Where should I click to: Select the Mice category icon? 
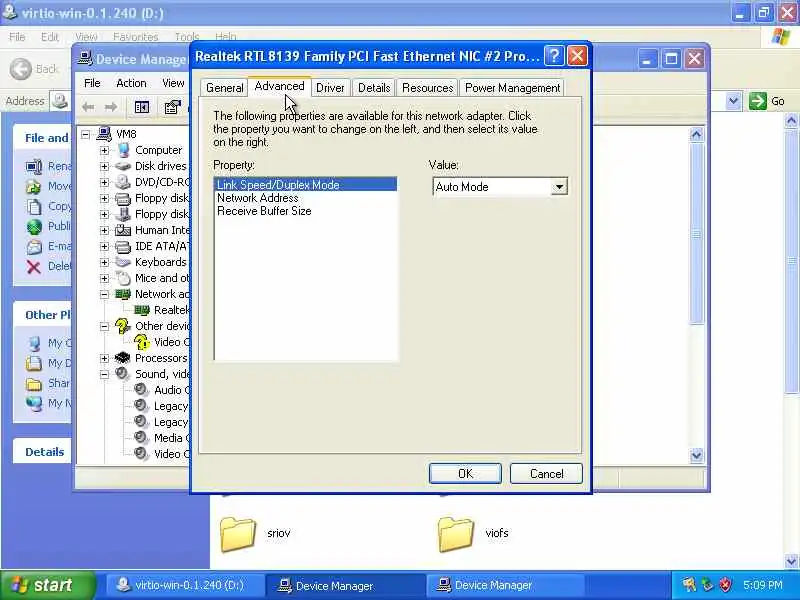click(123, 278)
